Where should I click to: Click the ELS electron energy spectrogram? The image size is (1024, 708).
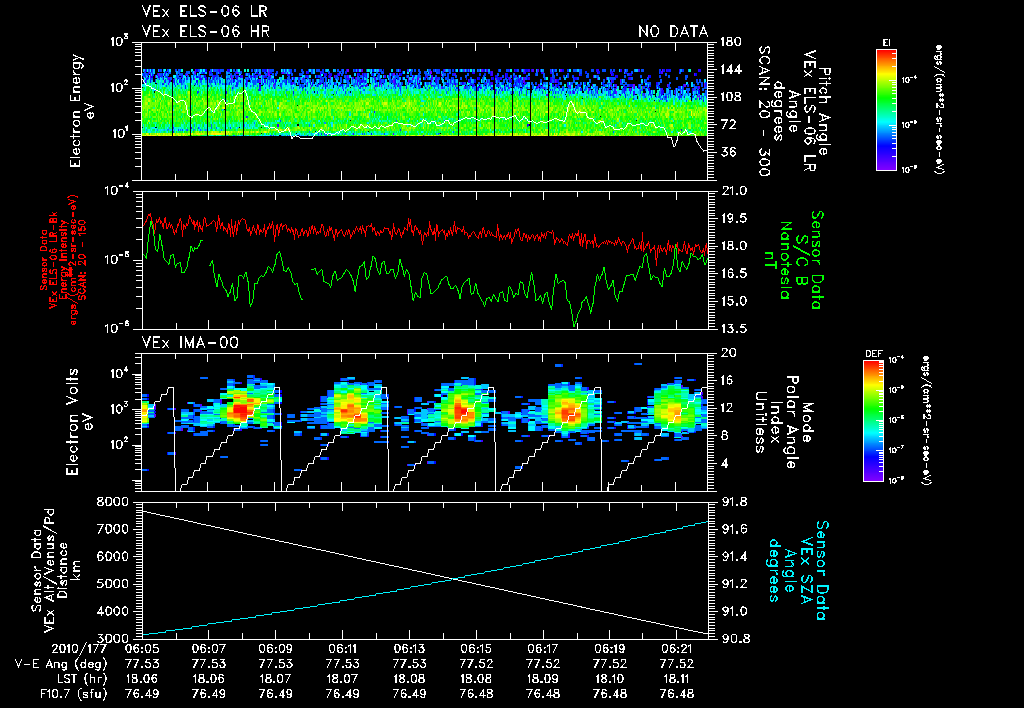pyautogui.click(x=425, y=105)
